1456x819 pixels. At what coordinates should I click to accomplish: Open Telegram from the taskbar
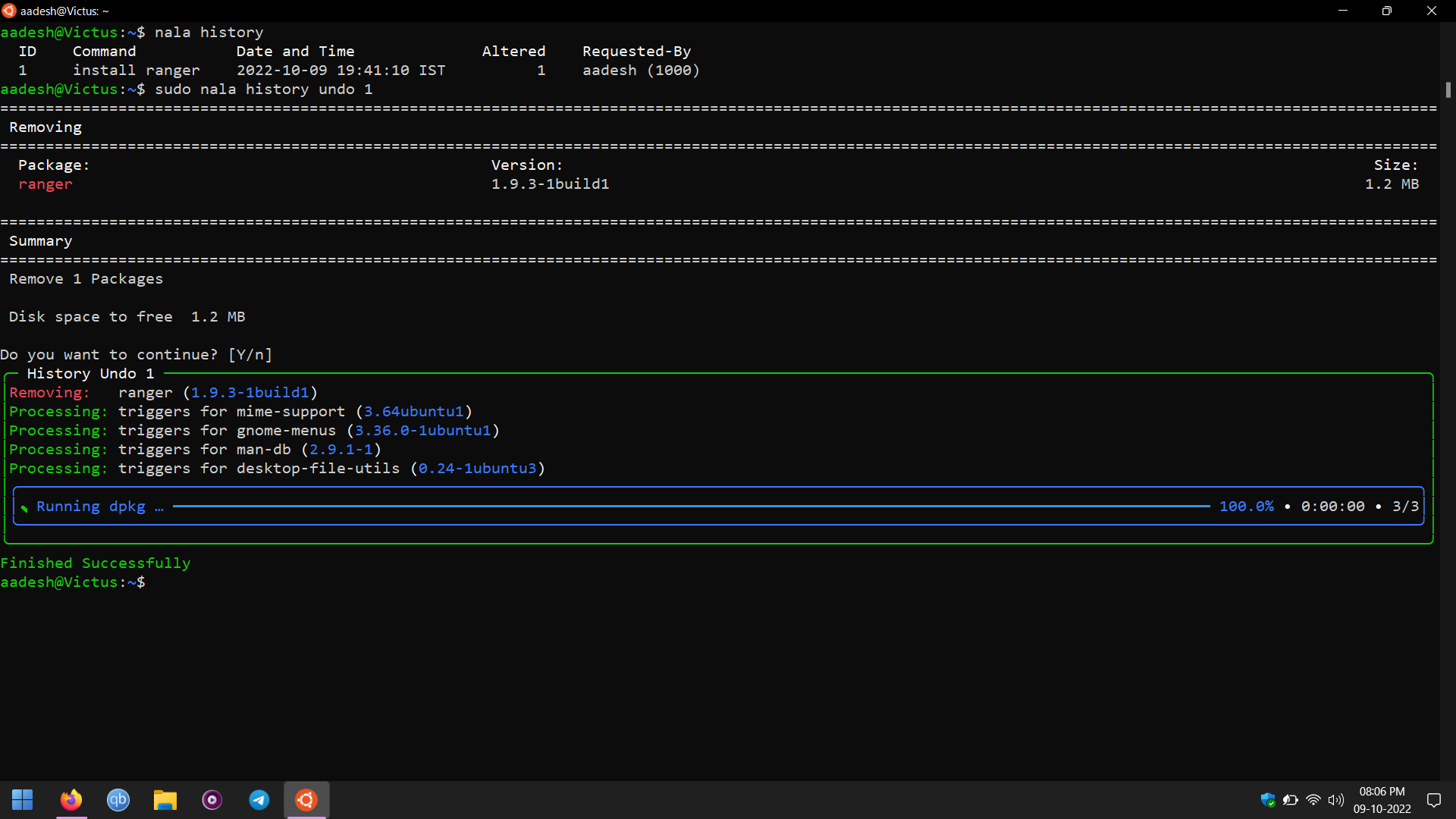(x=259, y=800)
